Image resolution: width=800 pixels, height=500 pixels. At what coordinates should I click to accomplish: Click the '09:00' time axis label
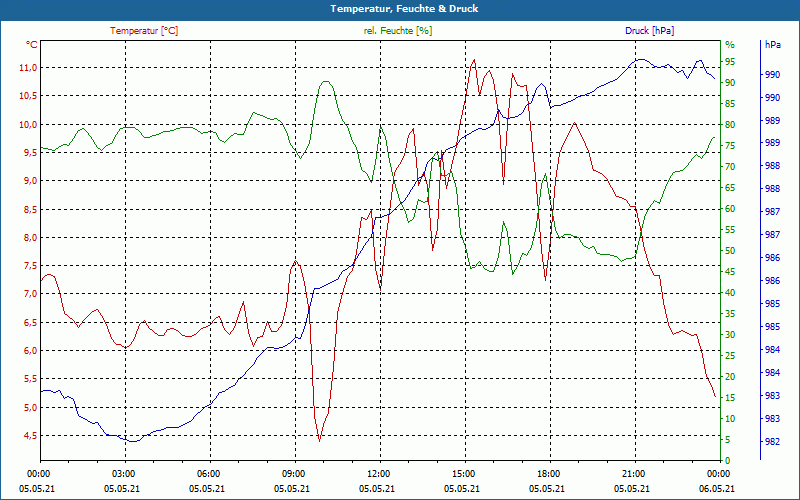tap(292, 473)
